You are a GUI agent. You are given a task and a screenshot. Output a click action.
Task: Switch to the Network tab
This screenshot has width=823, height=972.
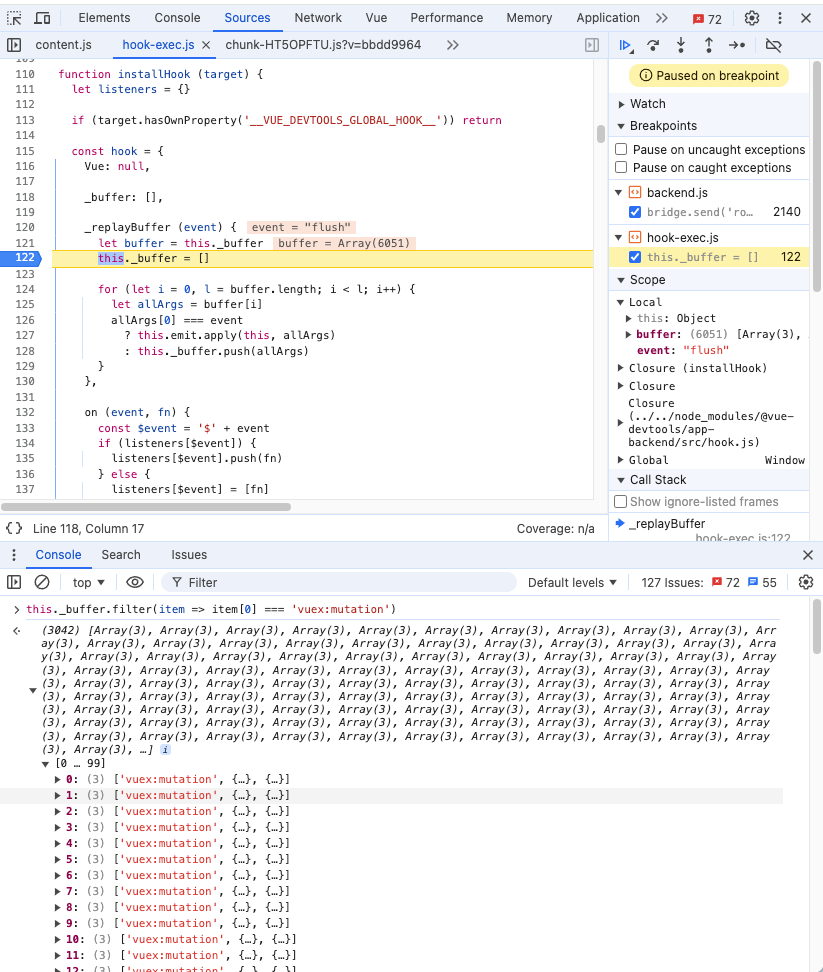(318, 18)
